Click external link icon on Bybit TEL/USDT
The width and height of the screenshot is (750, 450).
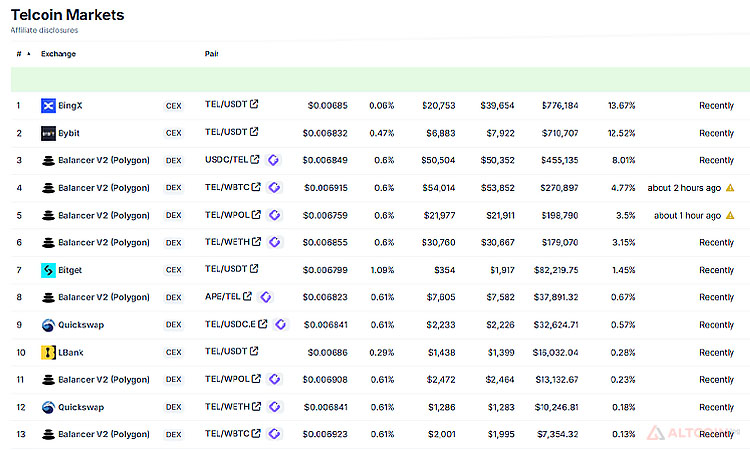(x=254, y=132)
